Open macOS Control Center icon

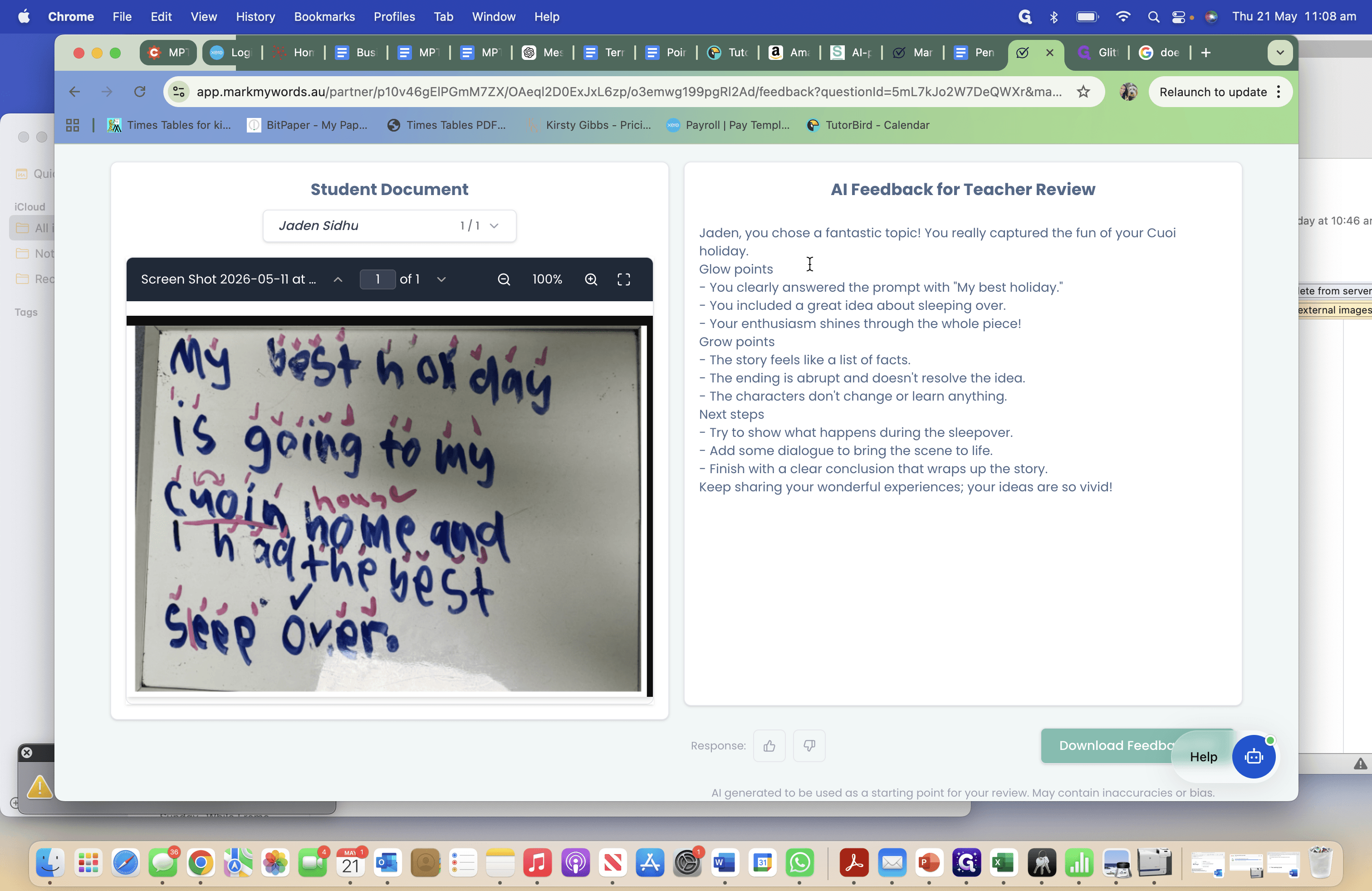click(1178, 17)
